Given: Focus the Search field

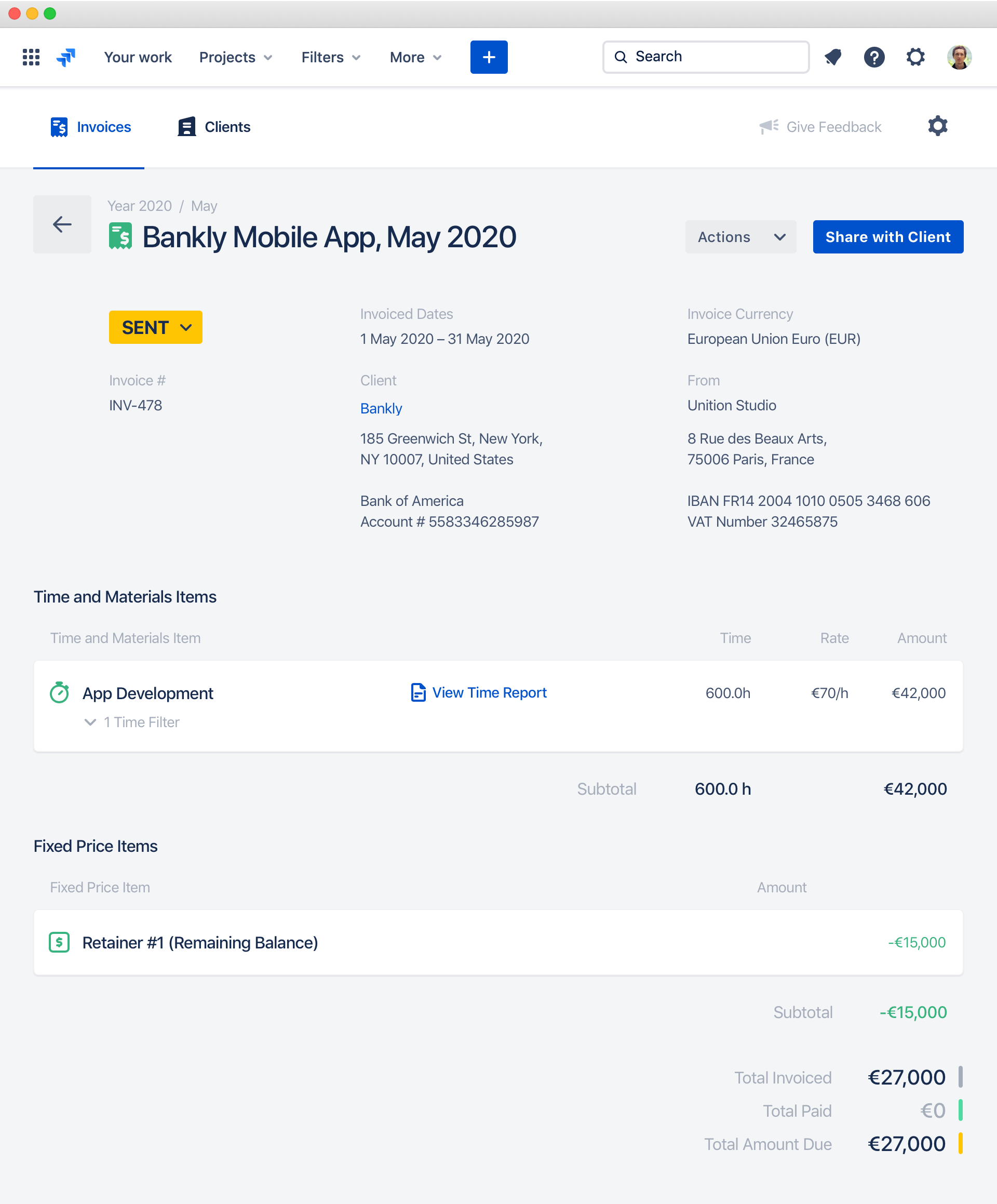Looking at the screenshot, I should click(706, 57).
